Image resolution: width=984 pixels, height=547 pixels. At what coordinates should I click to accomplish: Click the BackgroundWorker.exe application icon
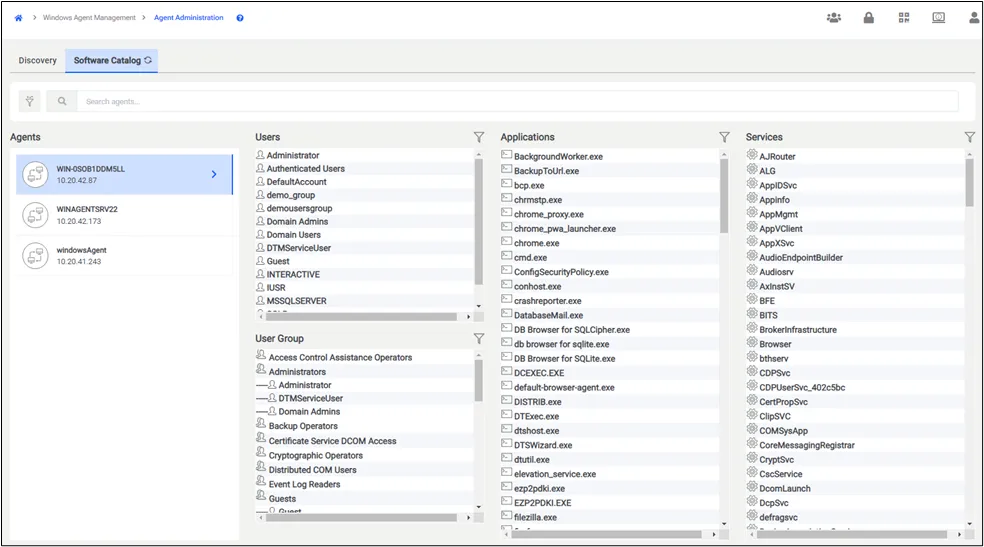tap(506, 155)
